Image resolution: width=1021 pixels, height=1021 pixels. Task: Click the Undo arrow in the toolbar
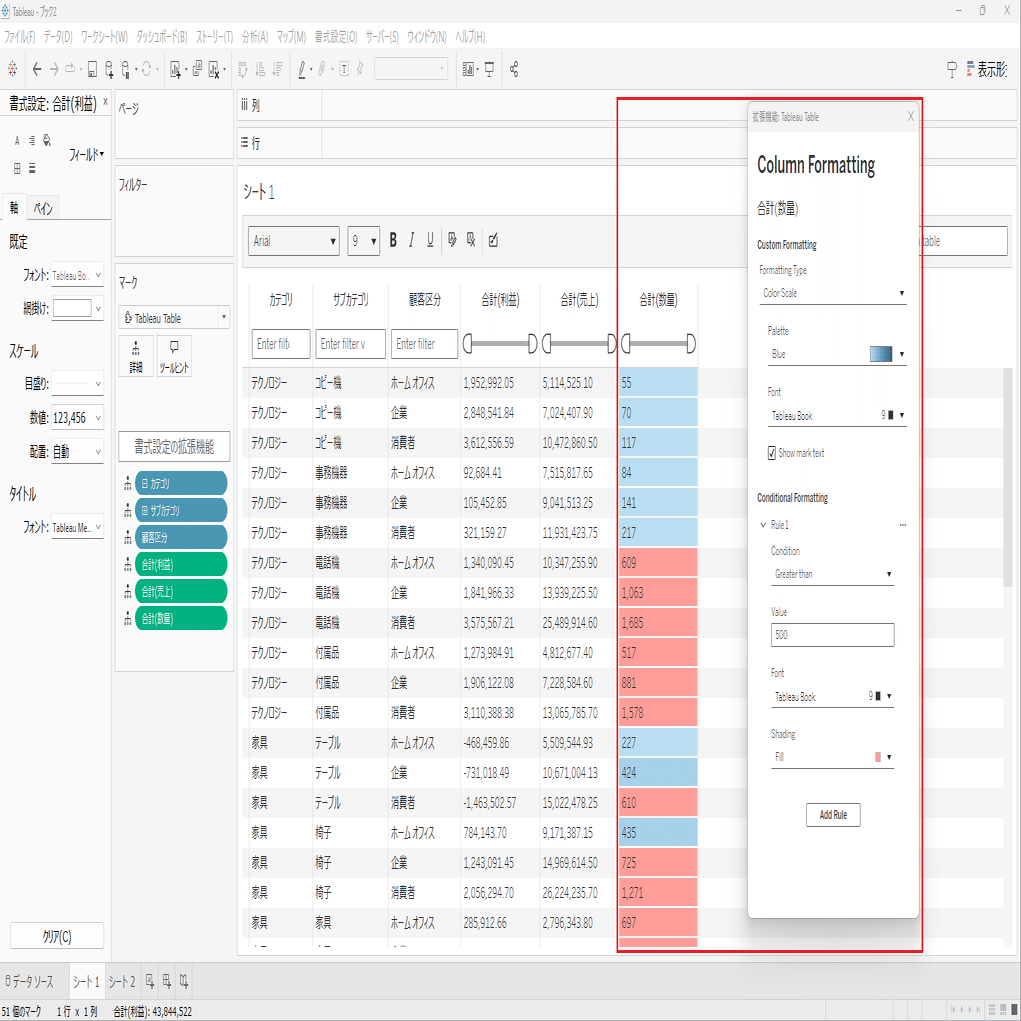pos(36,70)
